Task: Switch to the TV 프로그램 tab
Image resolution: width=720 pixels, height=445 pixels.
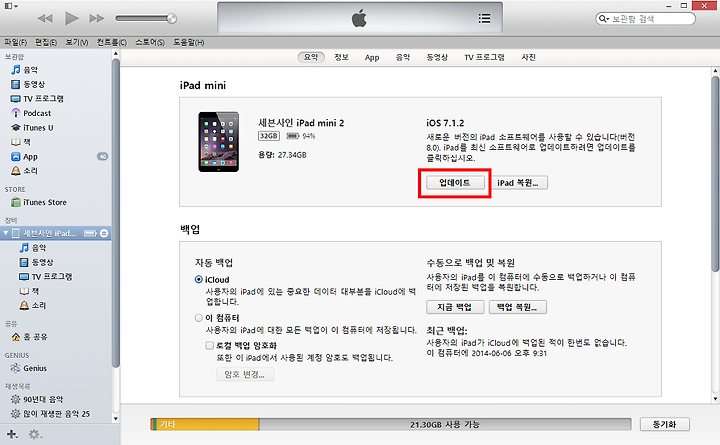Action: (484, 57)
